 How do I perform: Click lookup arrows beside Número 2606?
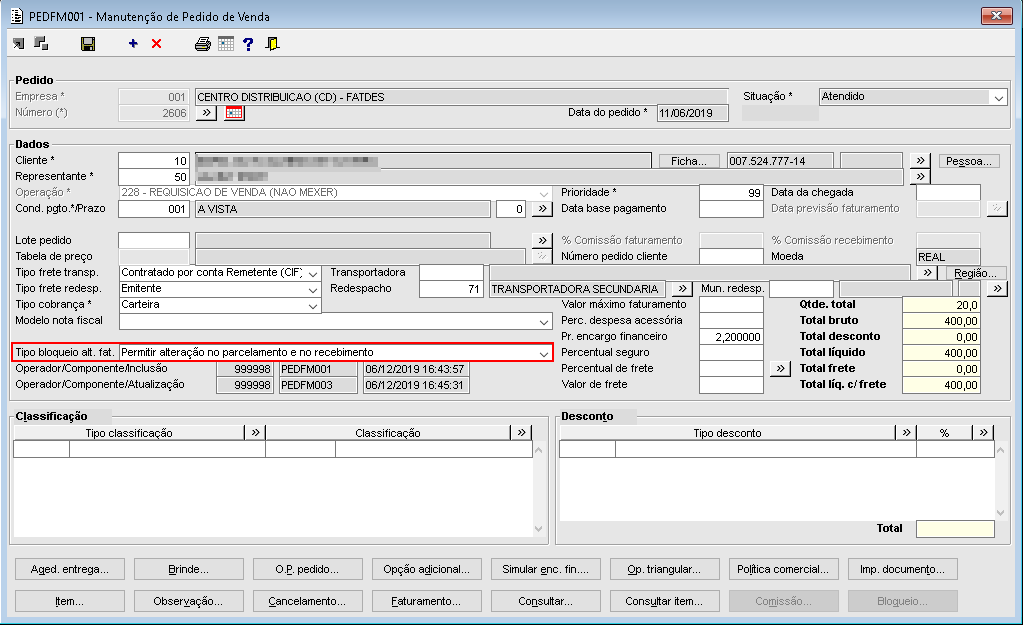coord(206,113)
